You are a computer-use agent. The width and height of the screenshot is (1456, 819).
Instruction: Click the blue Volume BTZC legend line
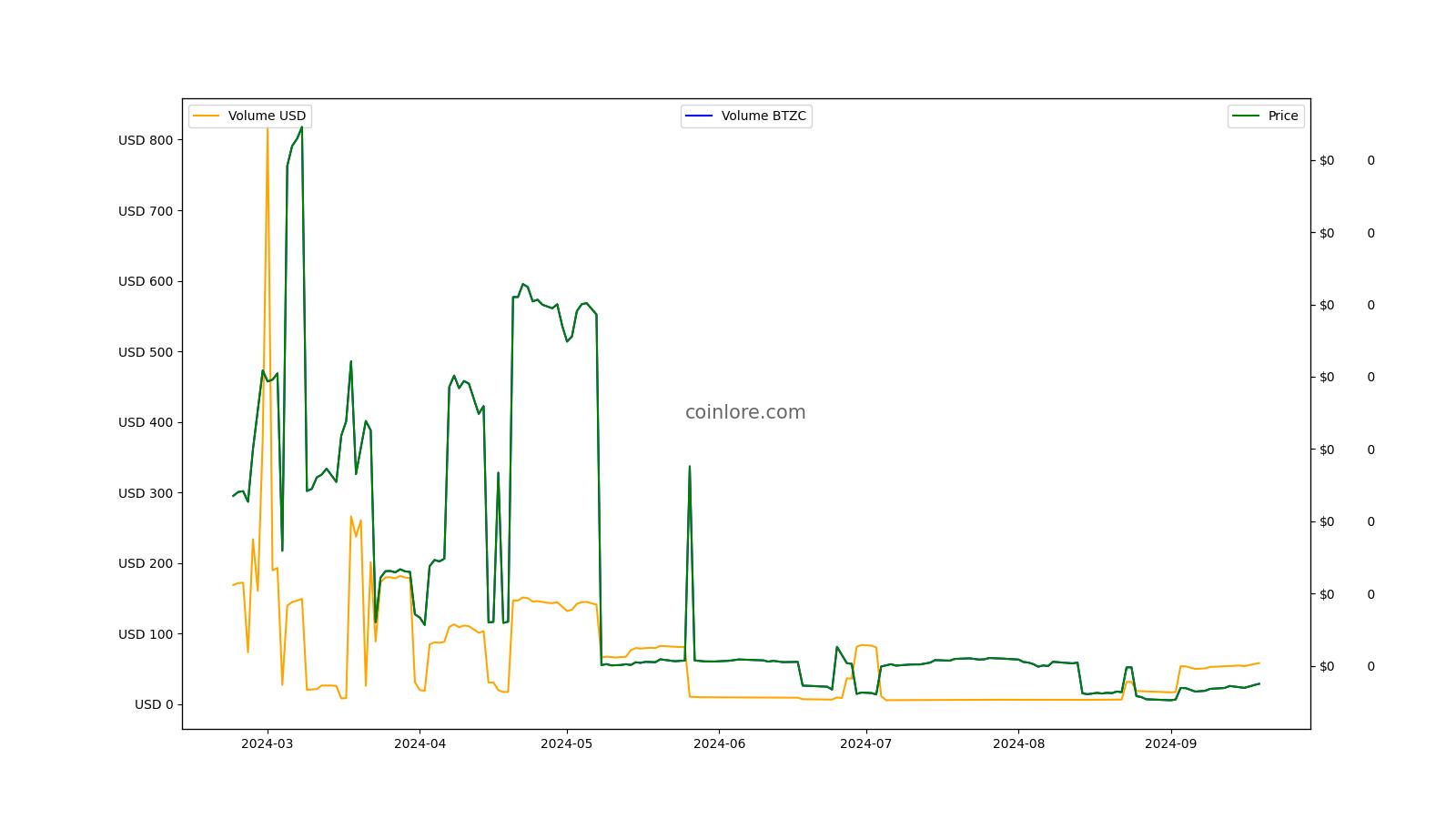(700, 116)
